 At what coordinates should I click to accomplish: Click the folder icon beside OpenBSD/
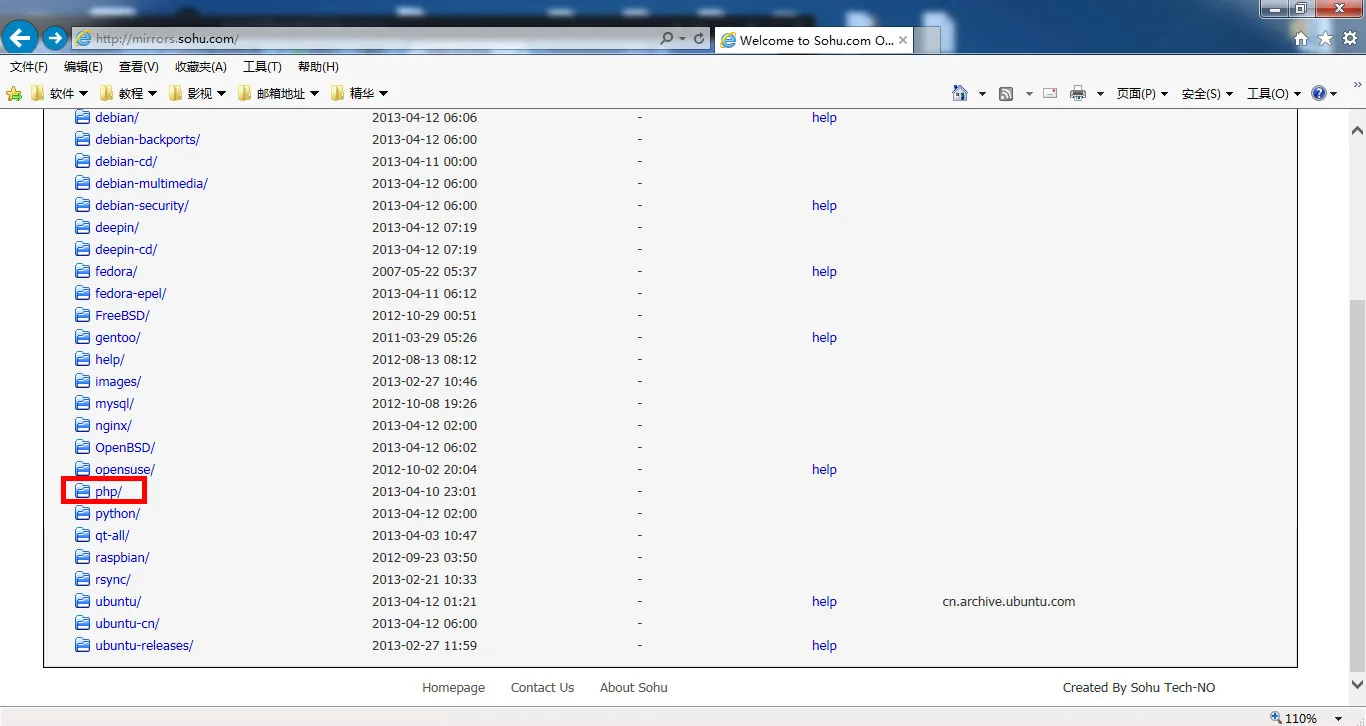[x=83, y=447]
